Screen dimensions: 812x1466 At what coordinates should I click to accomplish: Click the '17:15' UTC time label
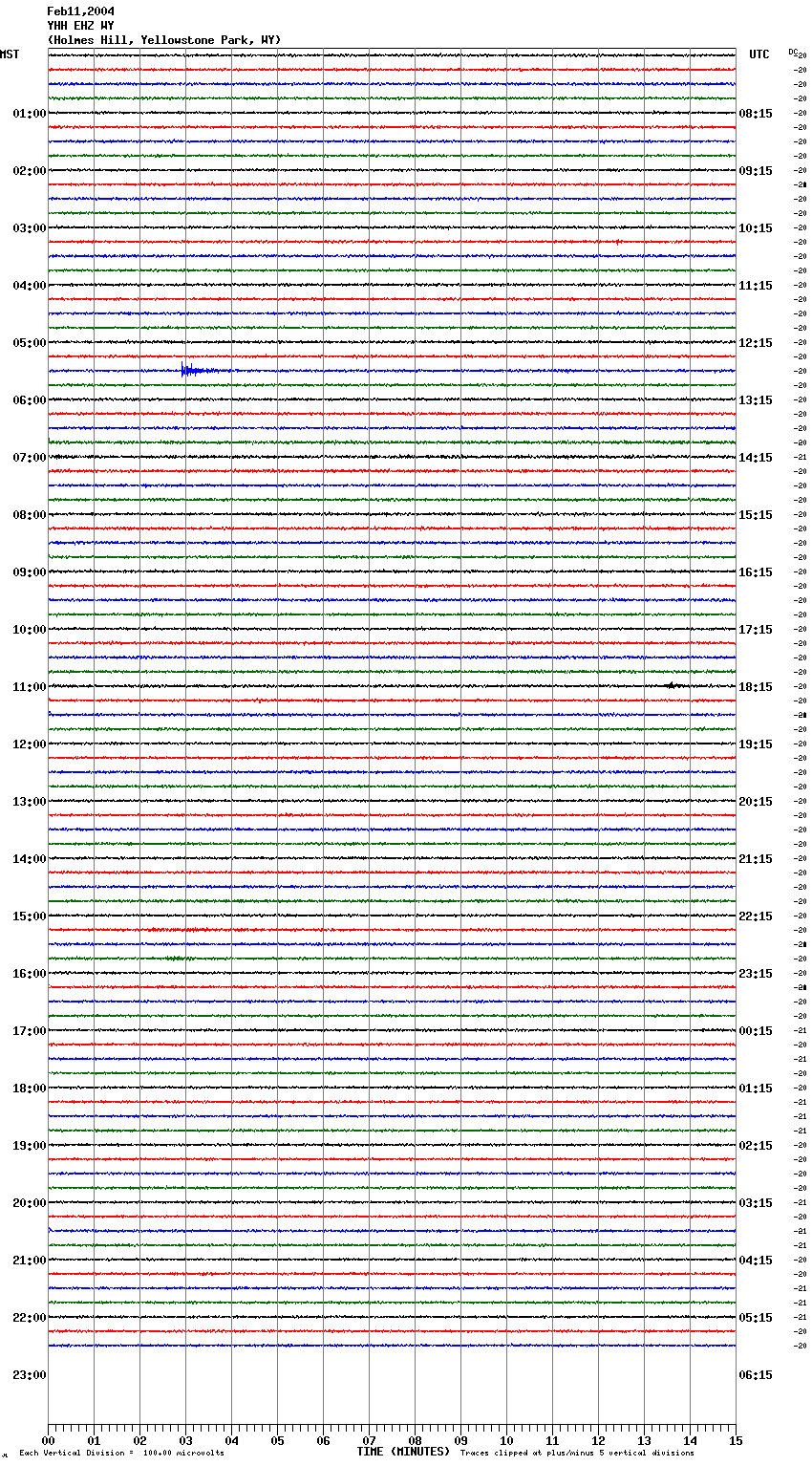(x=756, y=630)
